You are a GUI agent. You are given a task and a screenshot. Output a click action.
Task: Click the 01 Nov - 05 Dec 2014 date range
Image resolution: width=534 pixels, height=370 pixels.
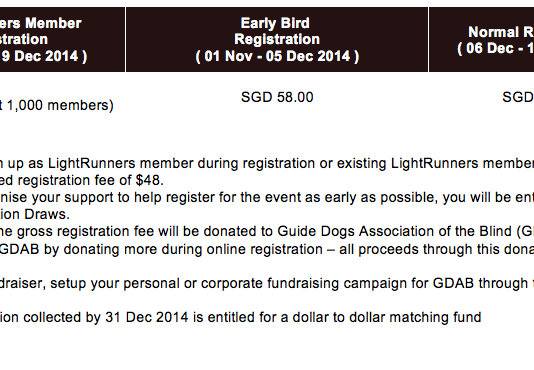point(277,56)
